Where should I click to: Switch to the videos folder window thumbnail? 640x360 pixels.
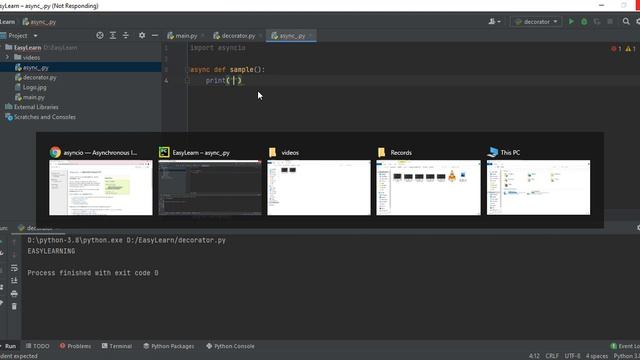[319, 187]
